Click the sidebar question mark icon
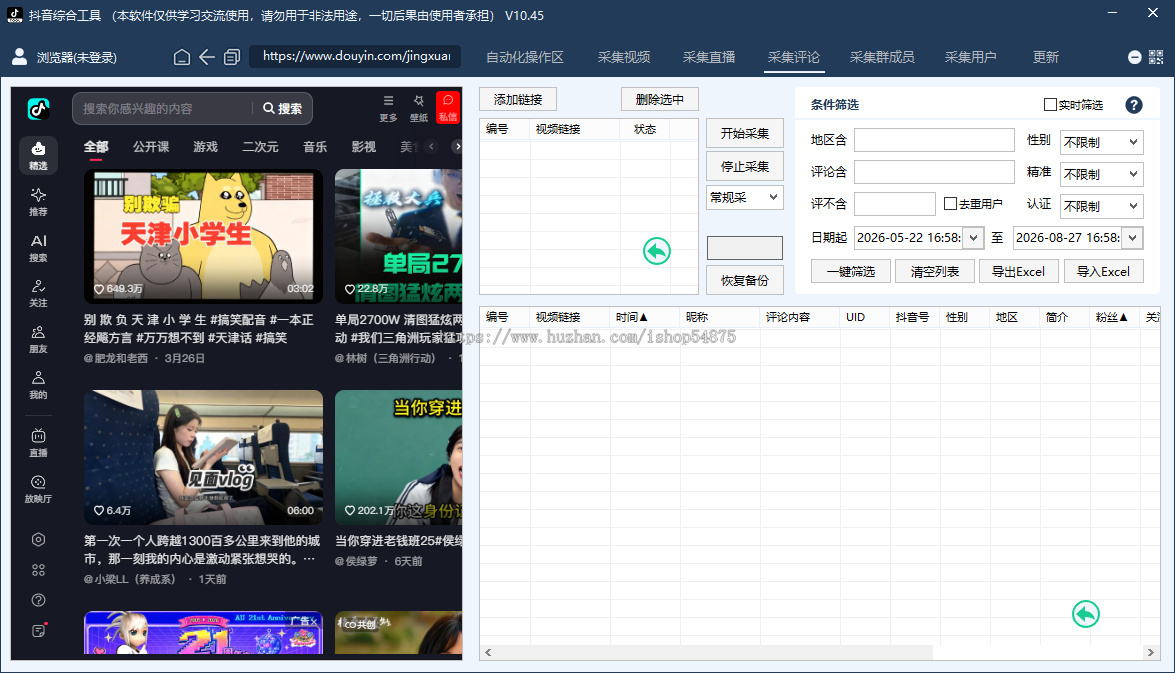The height and width of the screenshot is (673, 1175). click(x=38, y=600)
